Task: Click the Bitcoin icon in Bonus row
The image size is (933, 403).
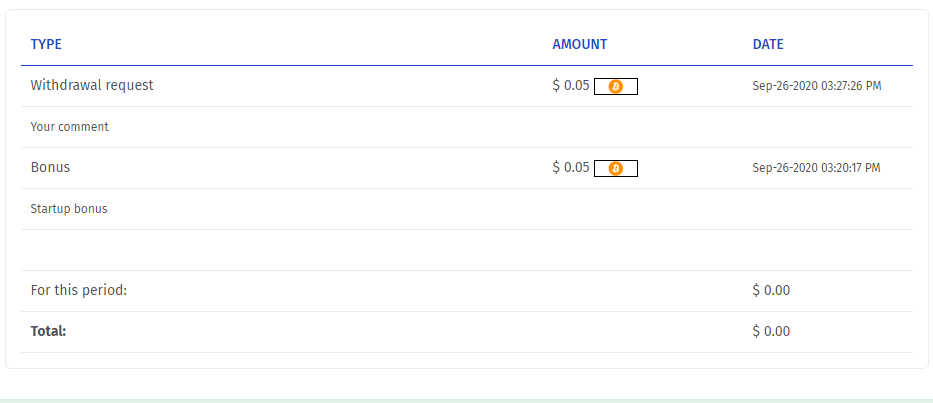Action: [x=616, y=169]
